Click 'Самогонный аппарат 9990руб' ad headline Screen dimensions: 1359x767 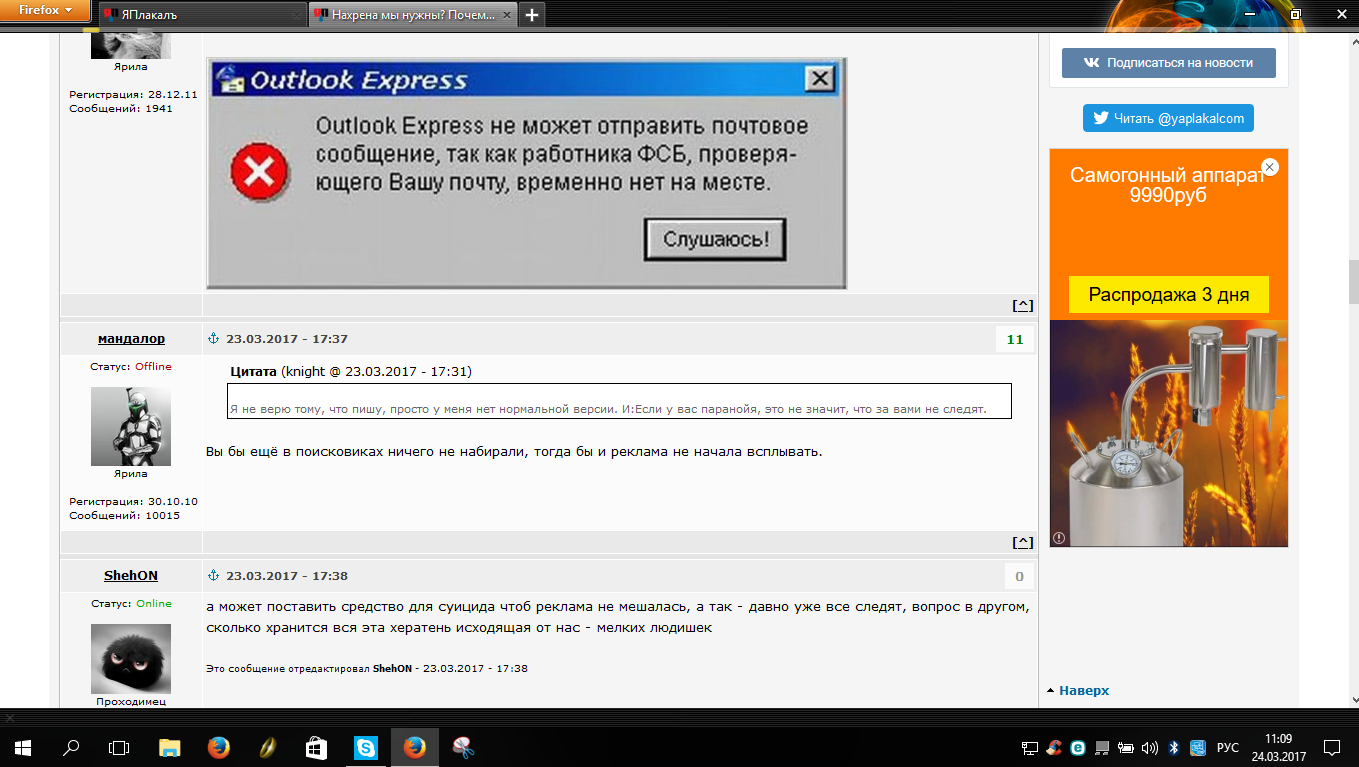tap(1168, 185)
